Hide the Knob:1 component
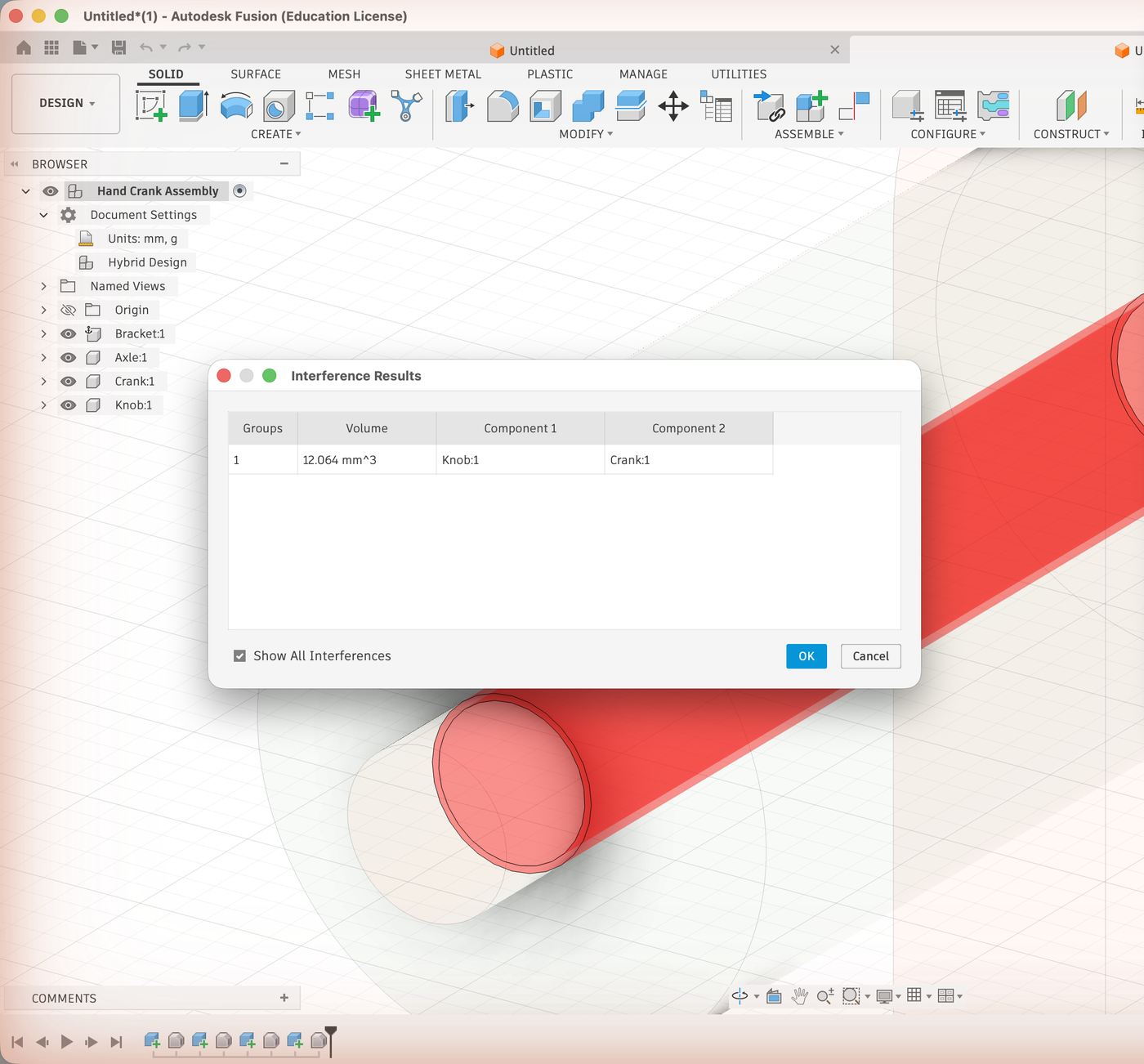1144x1064 pixels. (69, 405)
